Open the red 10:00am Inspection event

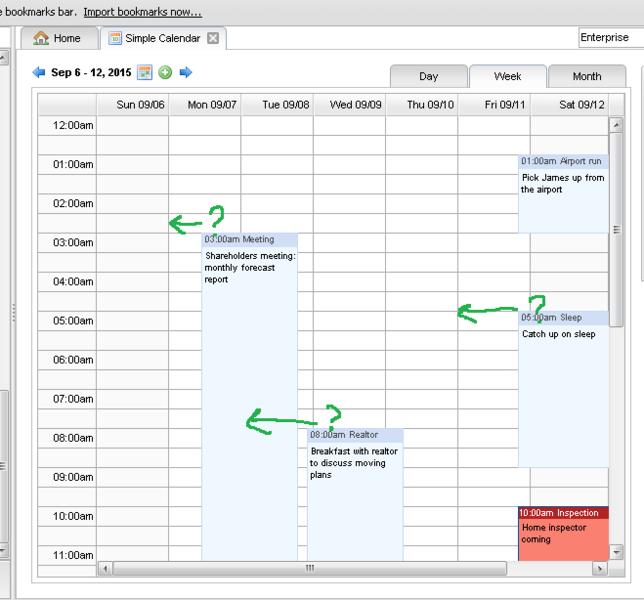click(x=563, y=534)
